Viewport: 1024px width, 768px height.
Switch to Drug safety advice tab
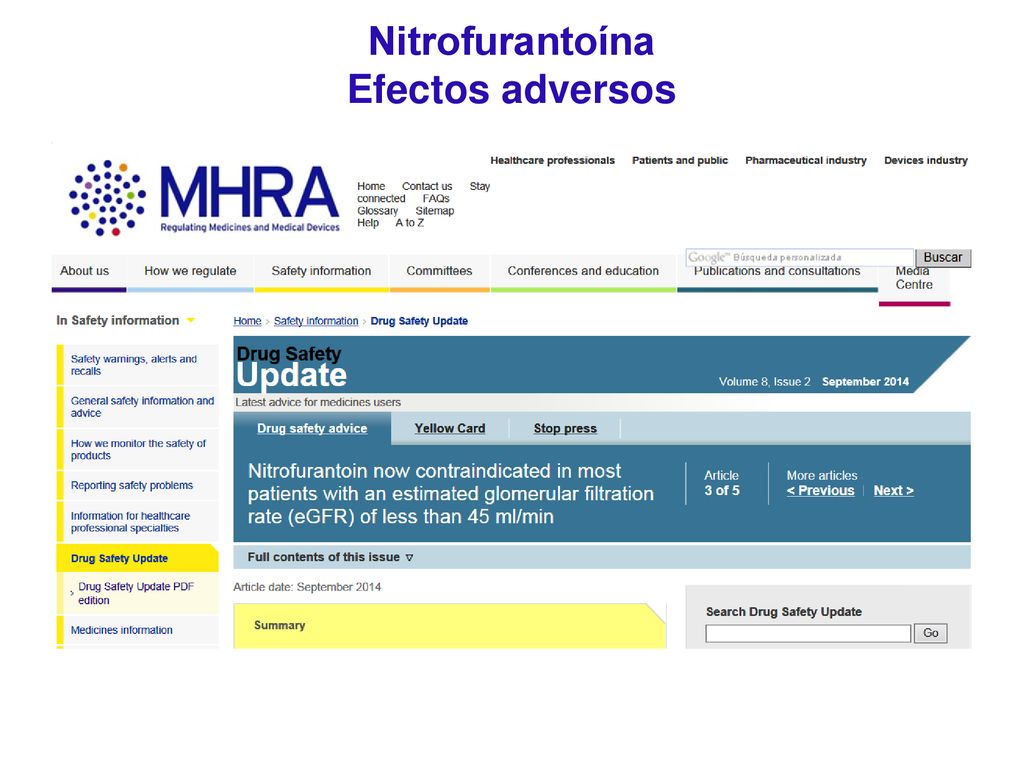pos(312,428)
